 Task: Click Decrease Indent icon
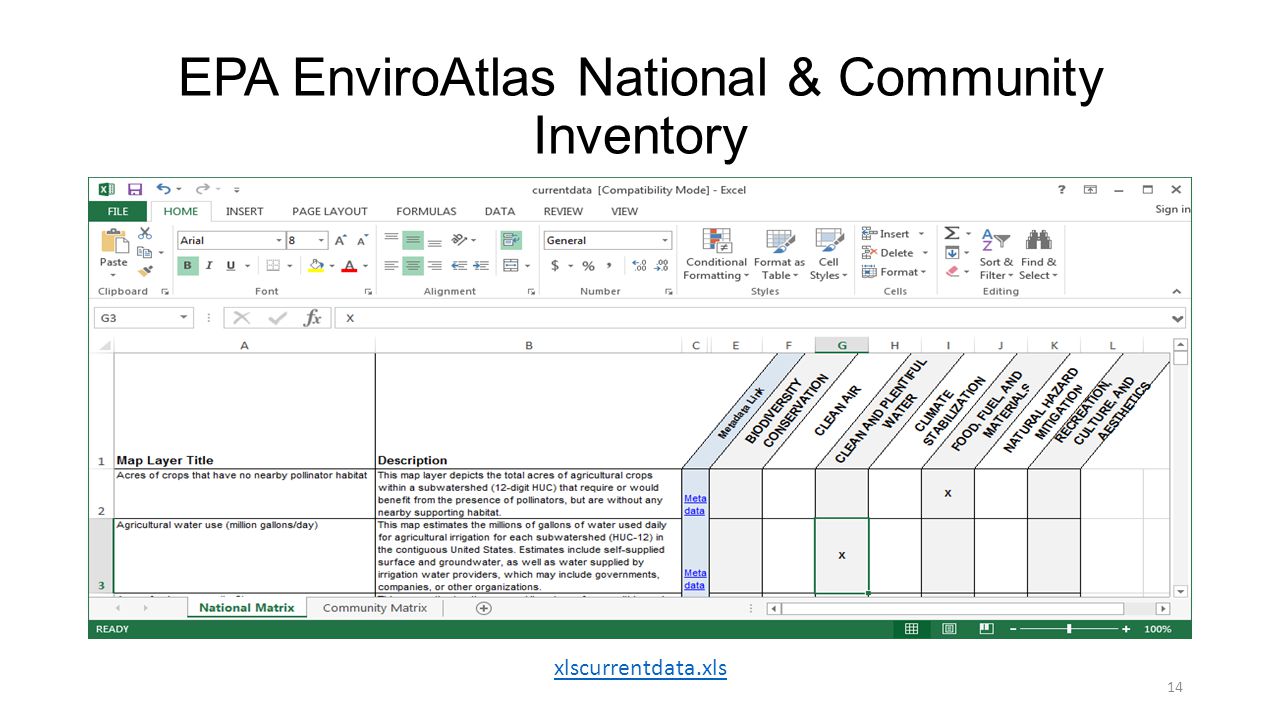tap(459, 266)
